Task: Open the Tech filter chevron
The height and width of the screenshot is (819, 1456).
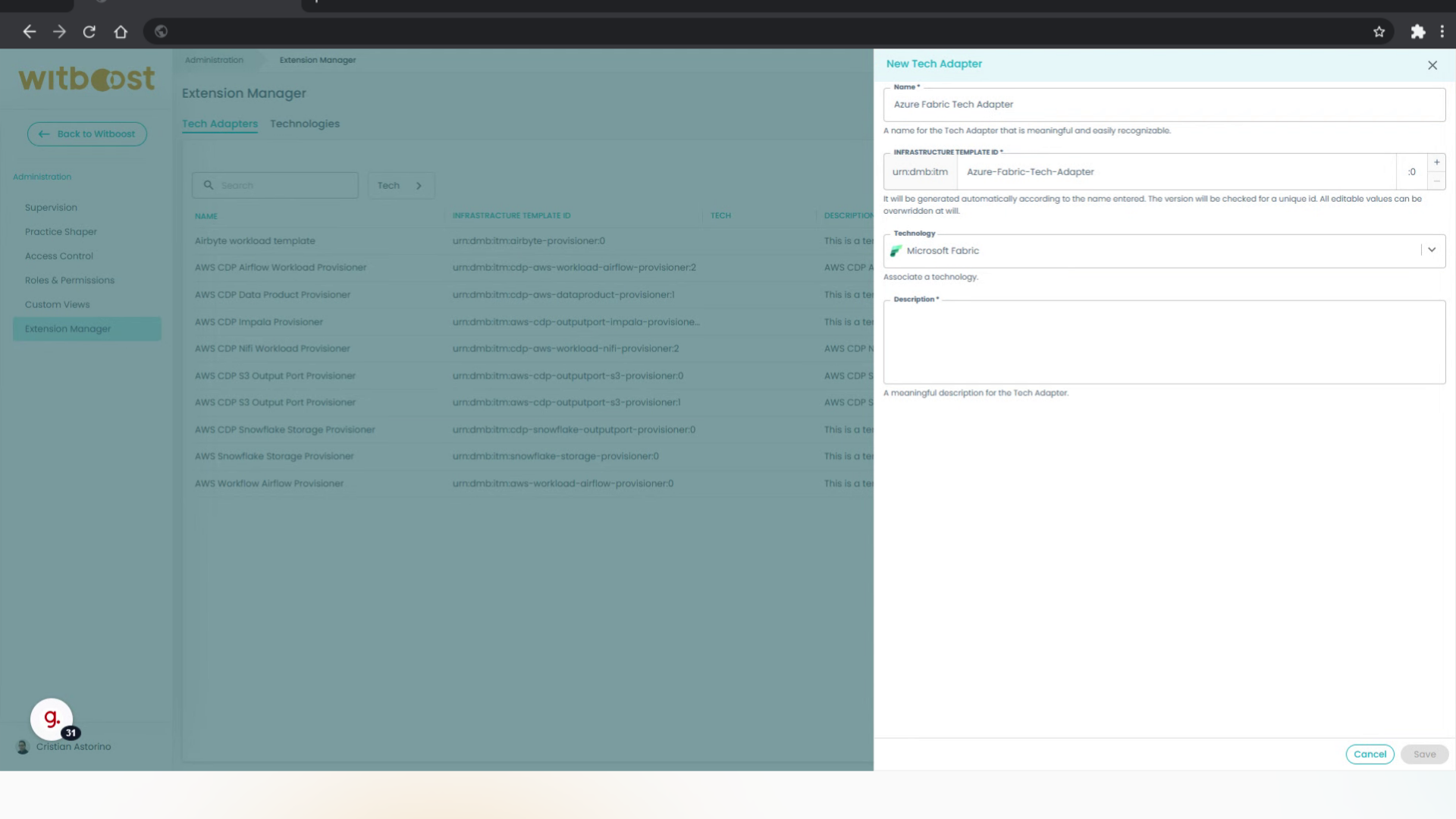Action: 419,186
